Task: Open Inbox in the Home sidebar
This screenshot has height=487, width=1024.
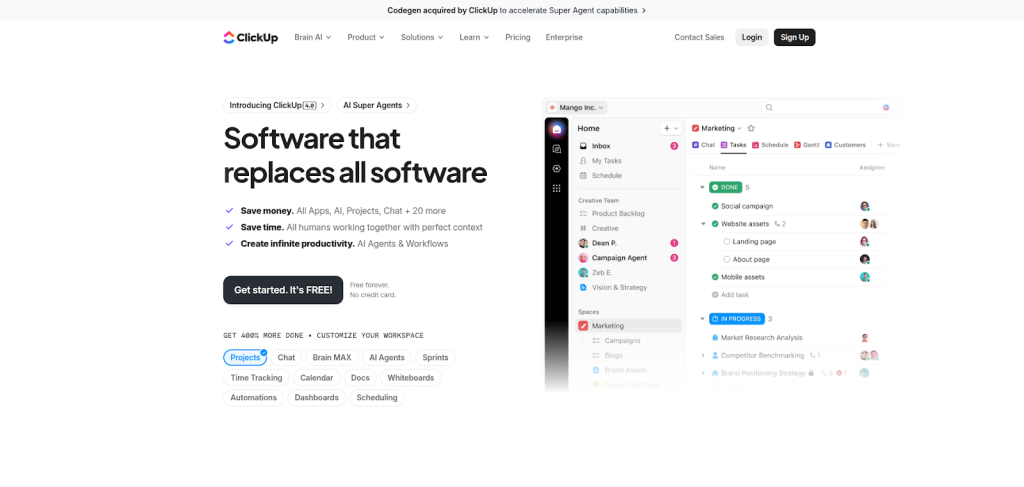Action: pyautogui.click(x=601, y=146)
